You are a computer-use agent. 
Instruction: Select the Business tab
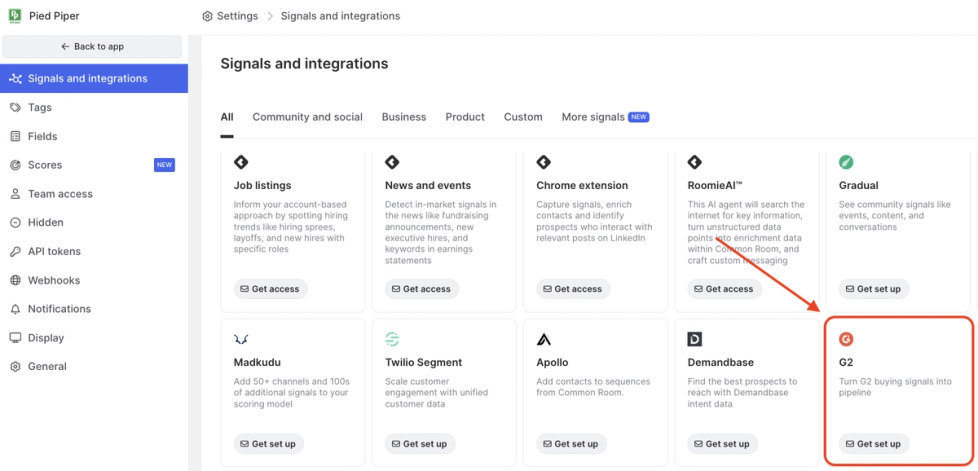404,117
